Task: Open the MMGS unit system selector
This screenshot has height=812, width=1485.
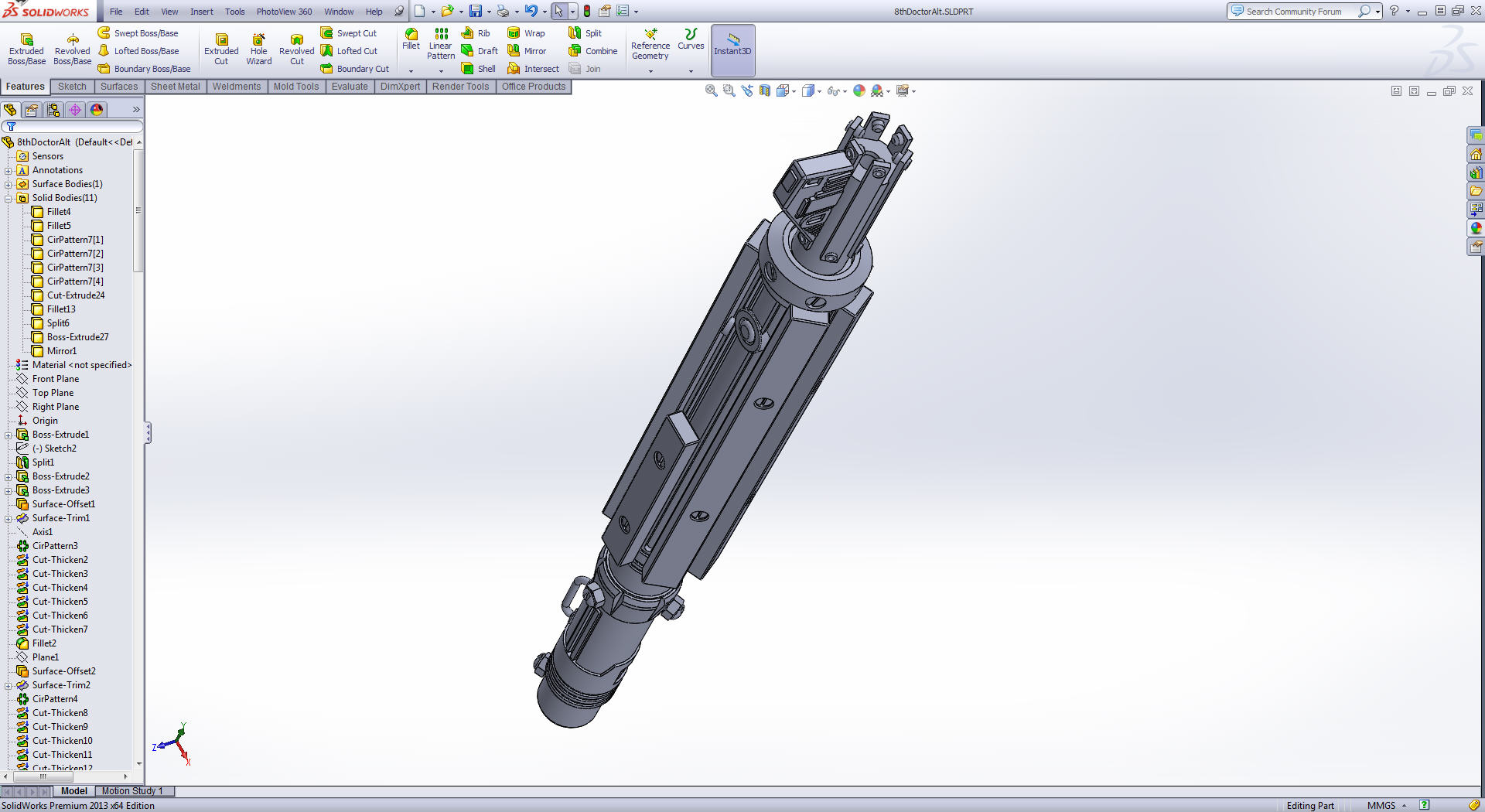Action: pyautogui.click(x=1386, y=806)
